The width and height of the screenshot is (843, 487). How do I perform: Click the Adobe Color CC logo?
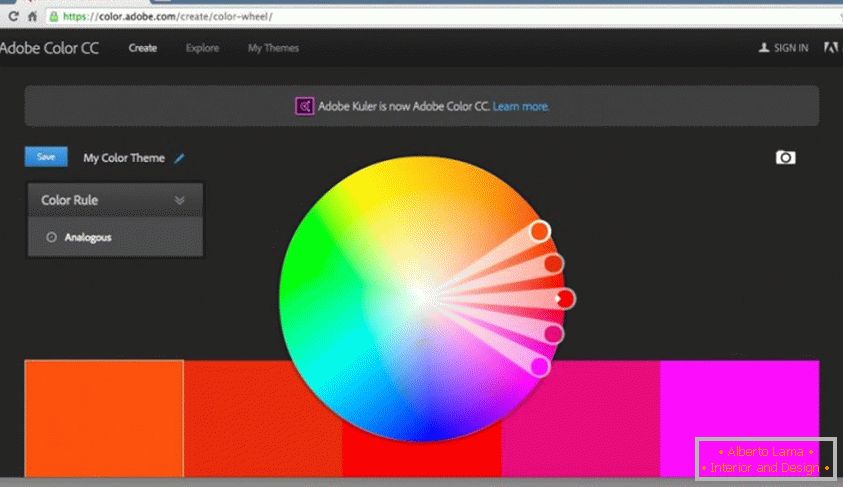49,48
